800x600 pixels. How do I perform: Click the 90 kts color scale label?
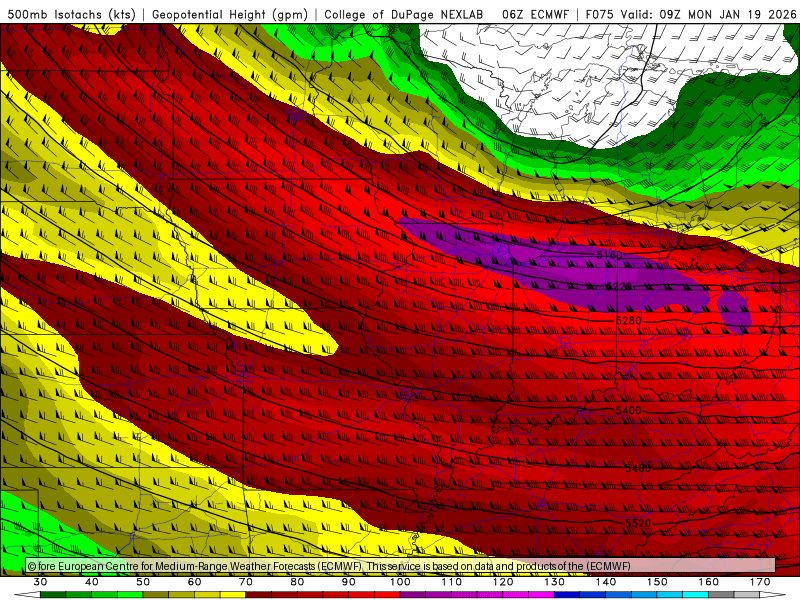click(x=349, y=582)
